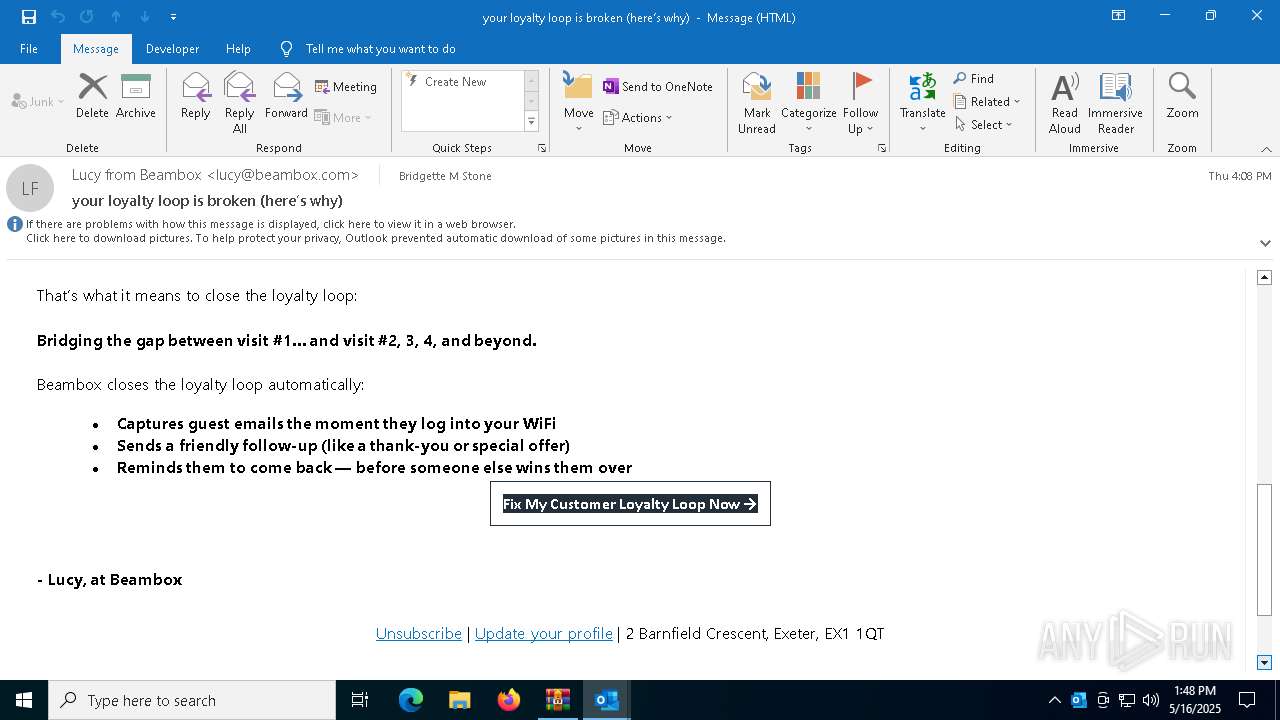
Task: Open Immersive Reader
Action: point(1115,103)
